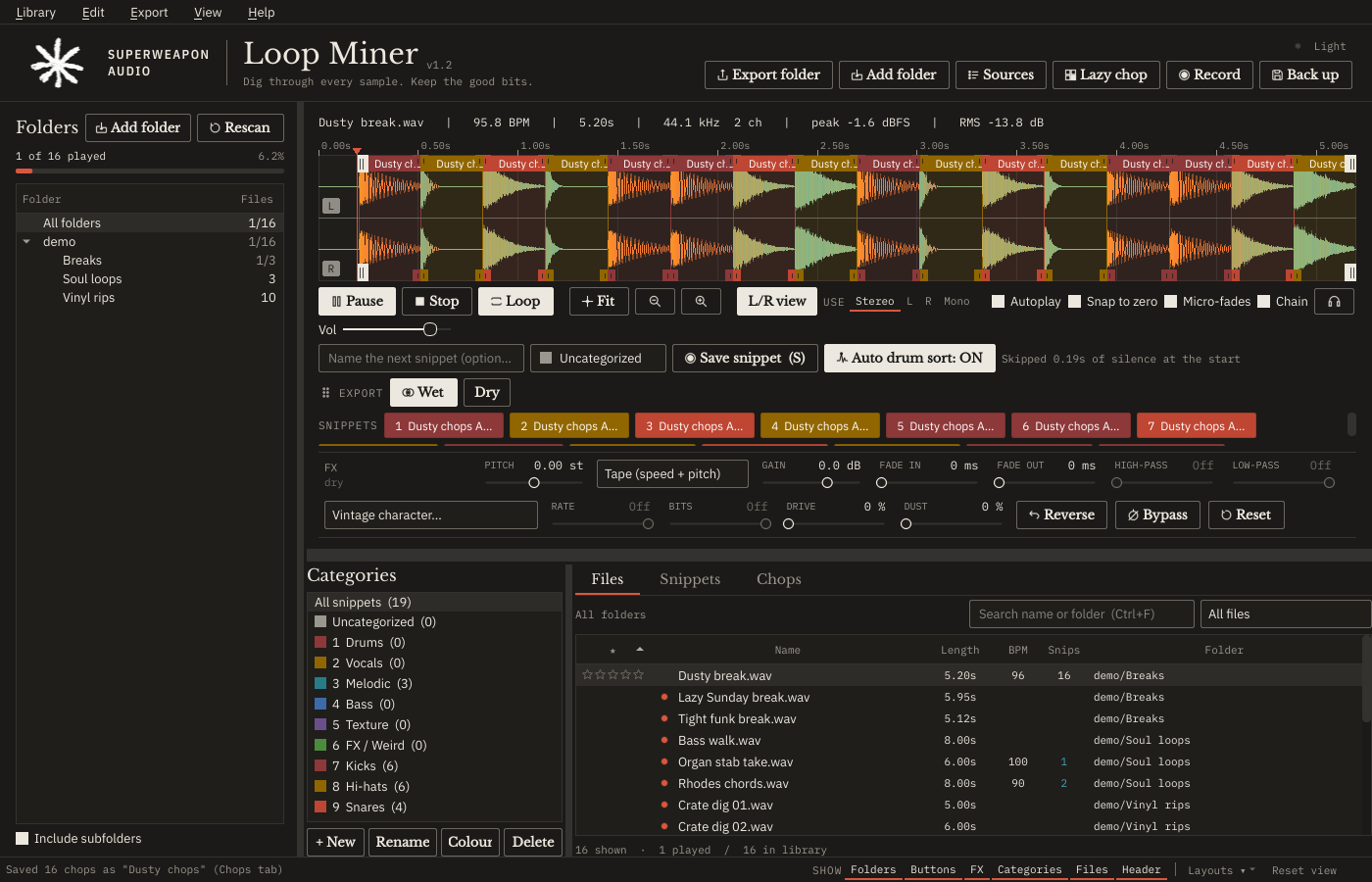This screenshot has width=1372, height=882.
Task: Select the R channel badge on the waveform
Action: pyautogui.click(x=331, y=269)
